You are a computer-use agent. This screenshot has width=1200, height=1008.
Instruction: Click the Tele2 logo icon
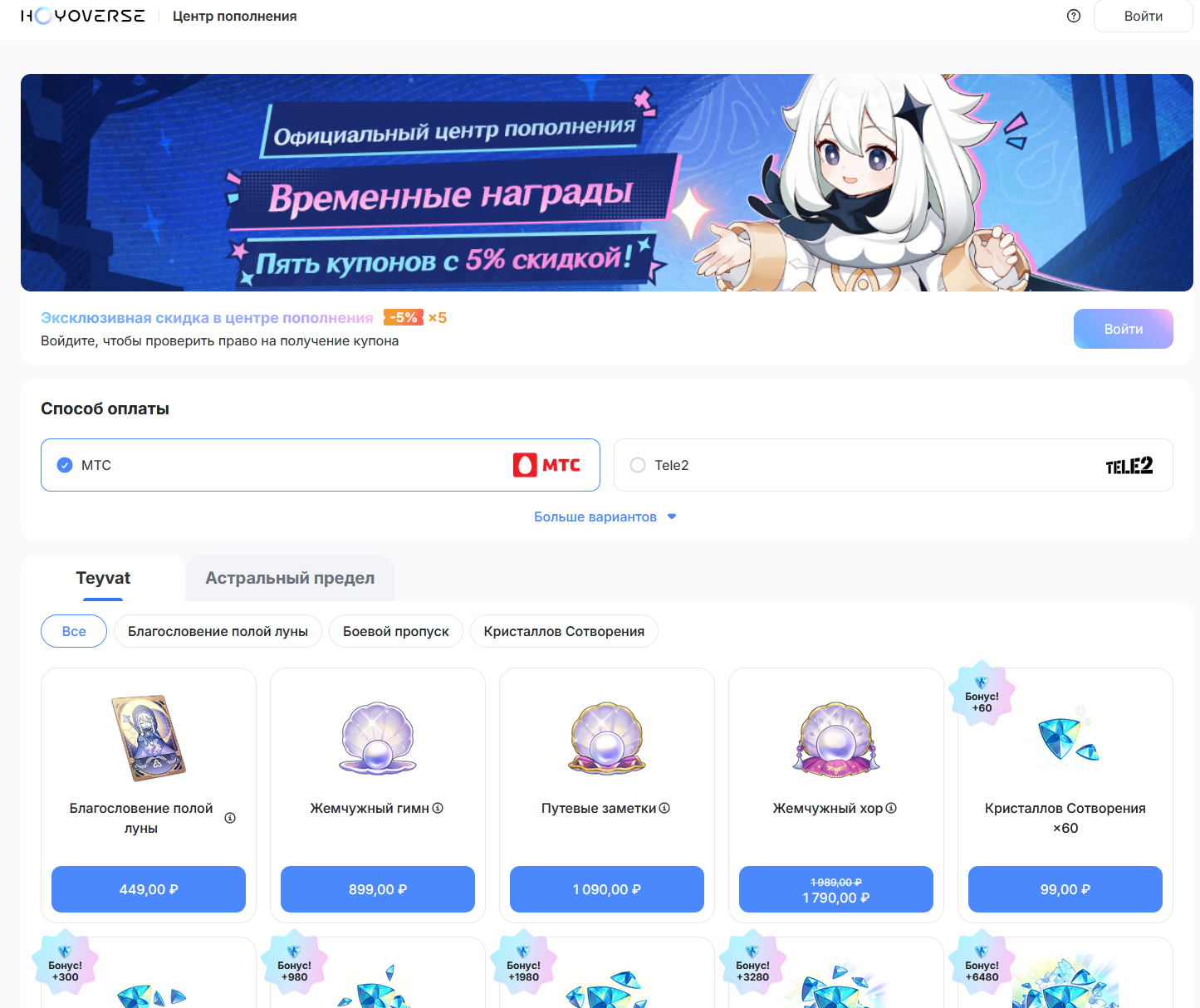pyautogui.click(x=1129, y=465)
